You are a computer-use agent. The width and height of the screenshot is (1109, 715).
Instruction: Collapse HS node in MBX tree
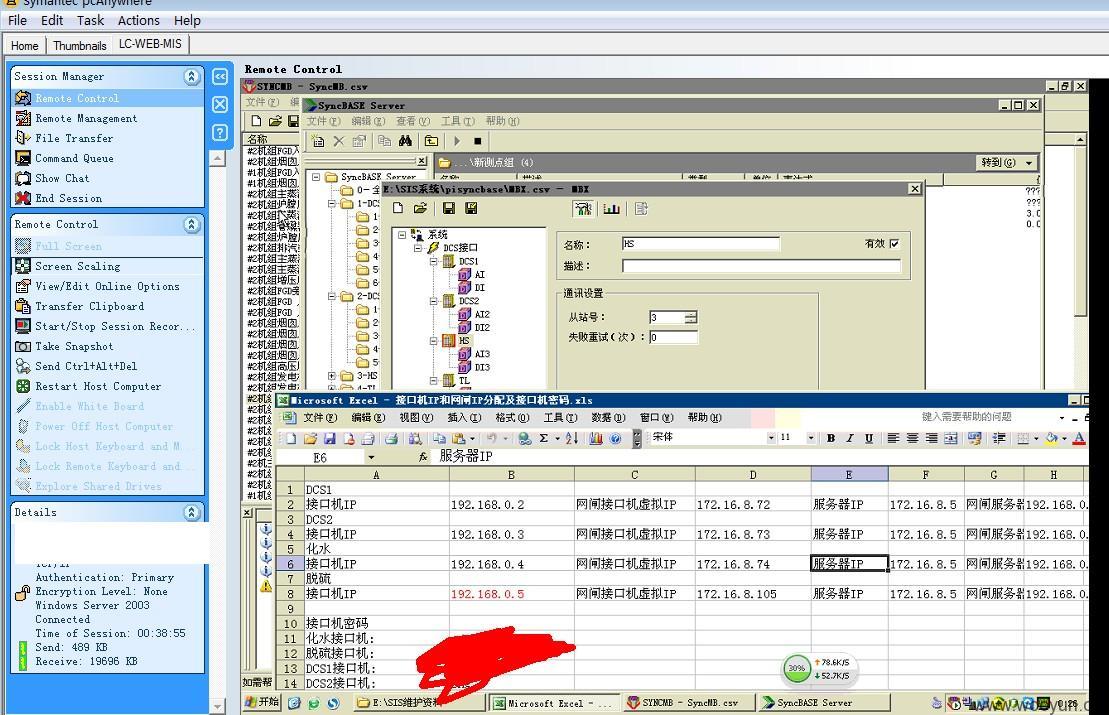coord(434,340)
